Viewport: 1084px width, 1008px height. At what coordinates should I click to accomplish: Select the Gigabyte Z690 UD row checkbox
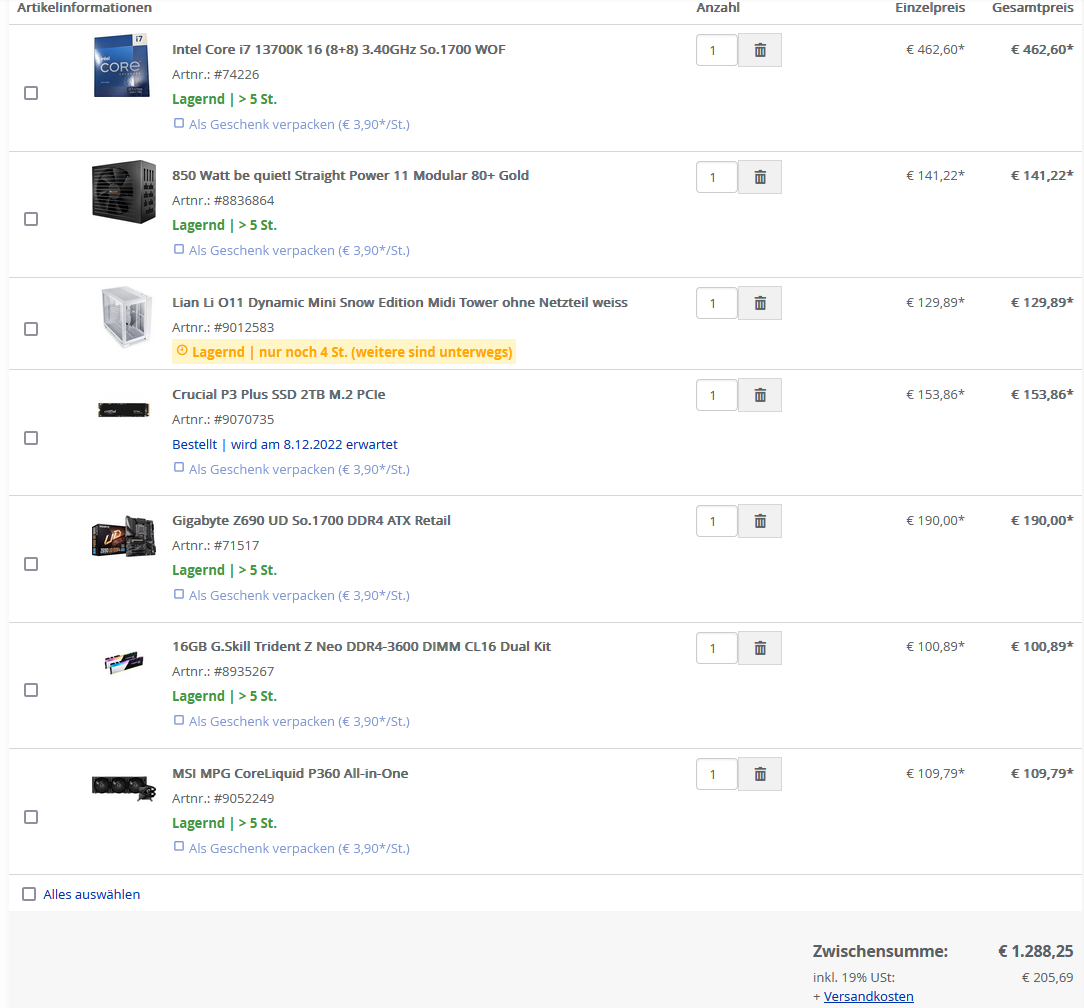click(31, 564)
